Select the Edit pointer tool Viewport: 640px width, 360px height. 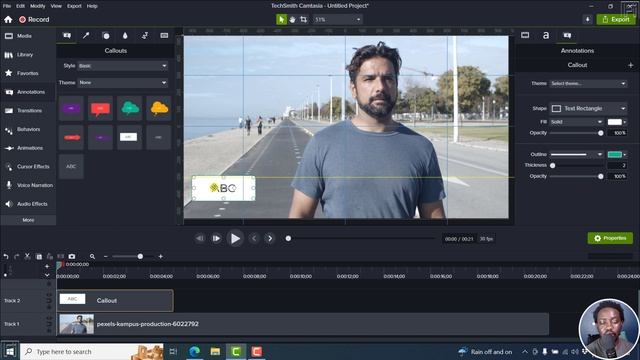pos(281,19)
